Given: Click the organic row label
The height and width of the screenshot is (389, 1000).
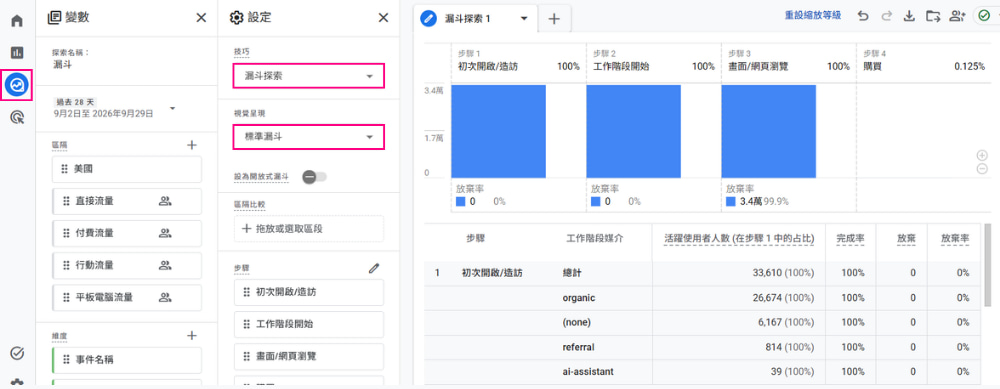Looking at the screenshot, I should (x=579, y=298).
